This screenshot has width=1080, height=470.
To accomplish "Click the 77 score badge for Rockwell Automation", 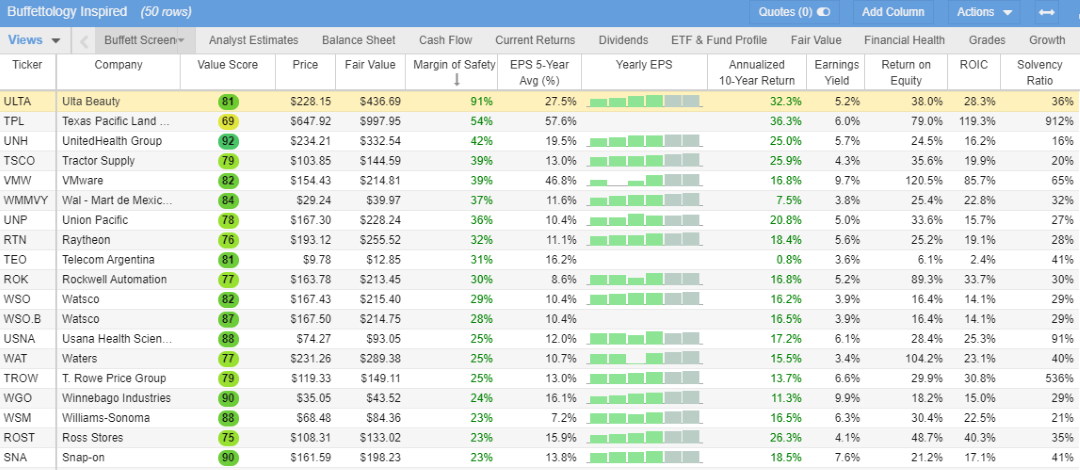I will click(228, 280).
